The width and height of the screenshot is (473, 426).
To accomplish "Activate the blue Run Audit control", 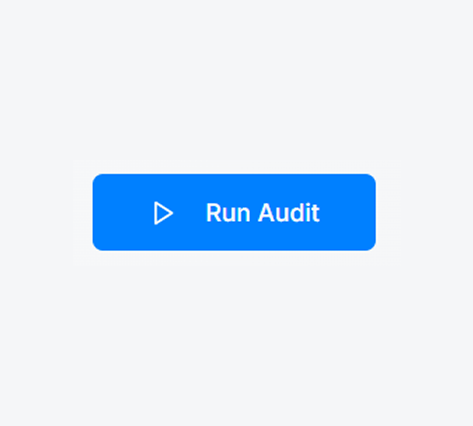I will point(234,212).
